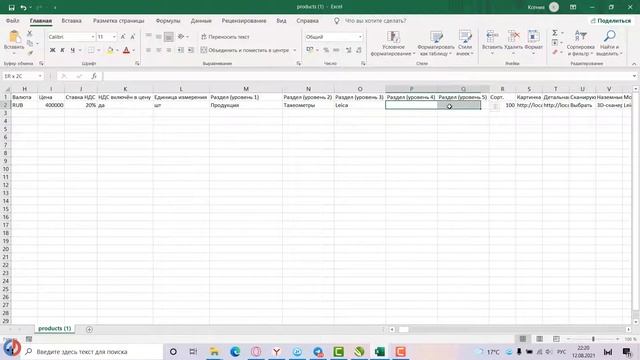This screenshot has width=640, height=360.
Task: Open File Explorer from taskbar
Action: coord(214,351)
